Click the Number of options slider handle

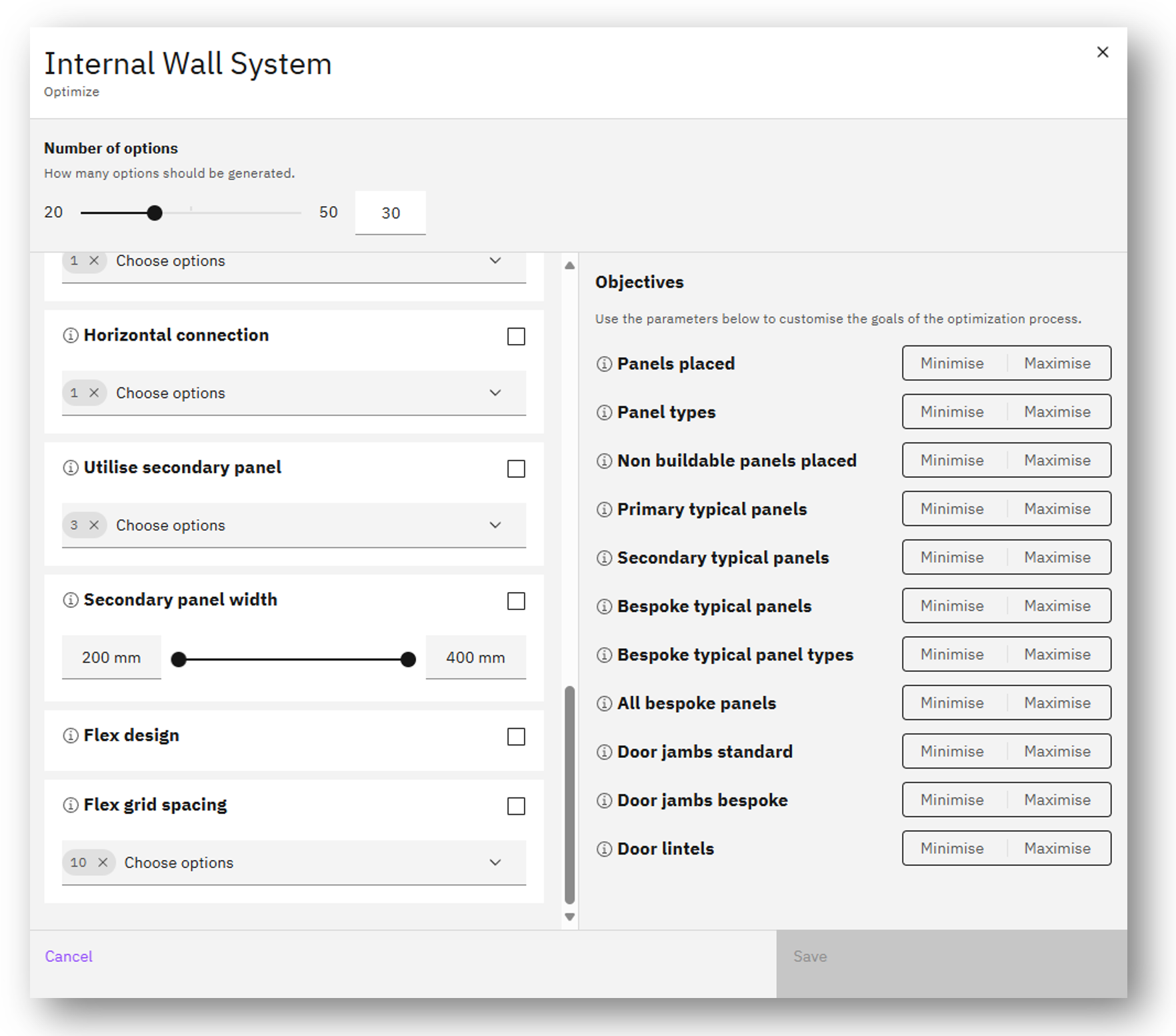coord(155,213)
